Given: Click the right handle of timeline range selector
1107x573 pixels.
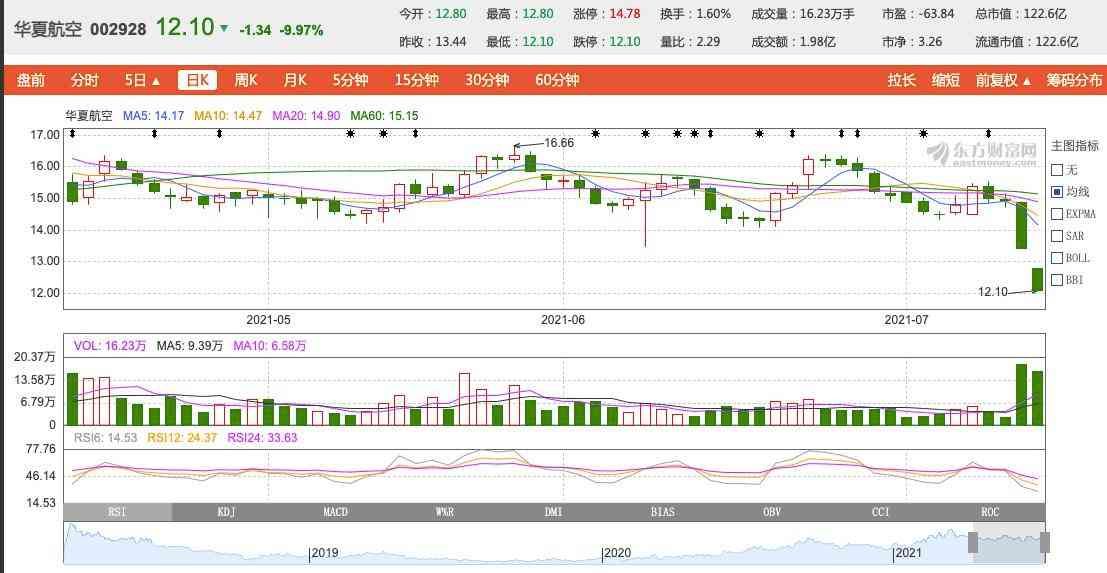Looking at the screenshot, I should point(1045,543).
